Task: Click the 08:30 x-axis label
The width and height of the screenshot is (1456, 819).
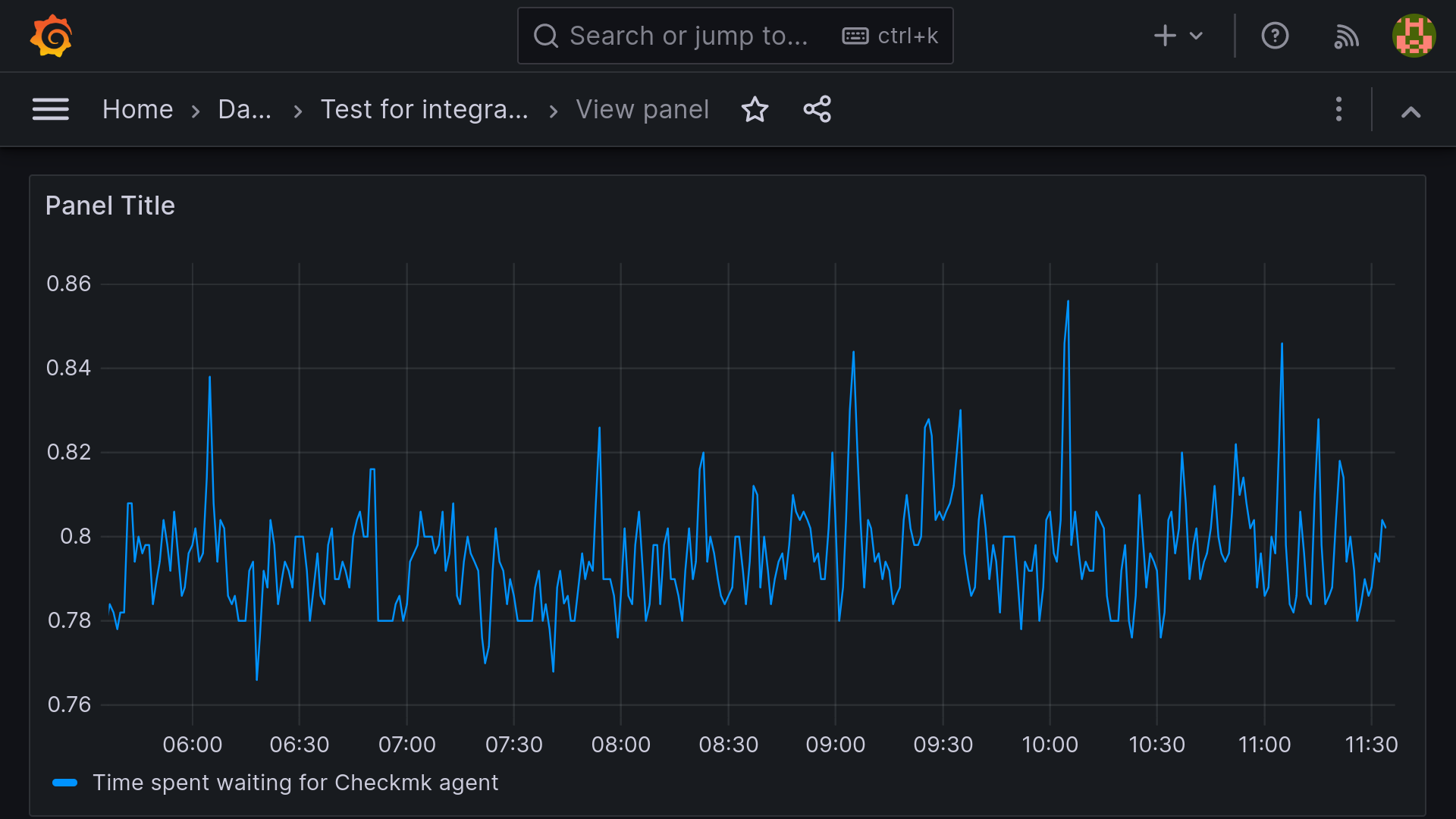Action: coord(728,745)
